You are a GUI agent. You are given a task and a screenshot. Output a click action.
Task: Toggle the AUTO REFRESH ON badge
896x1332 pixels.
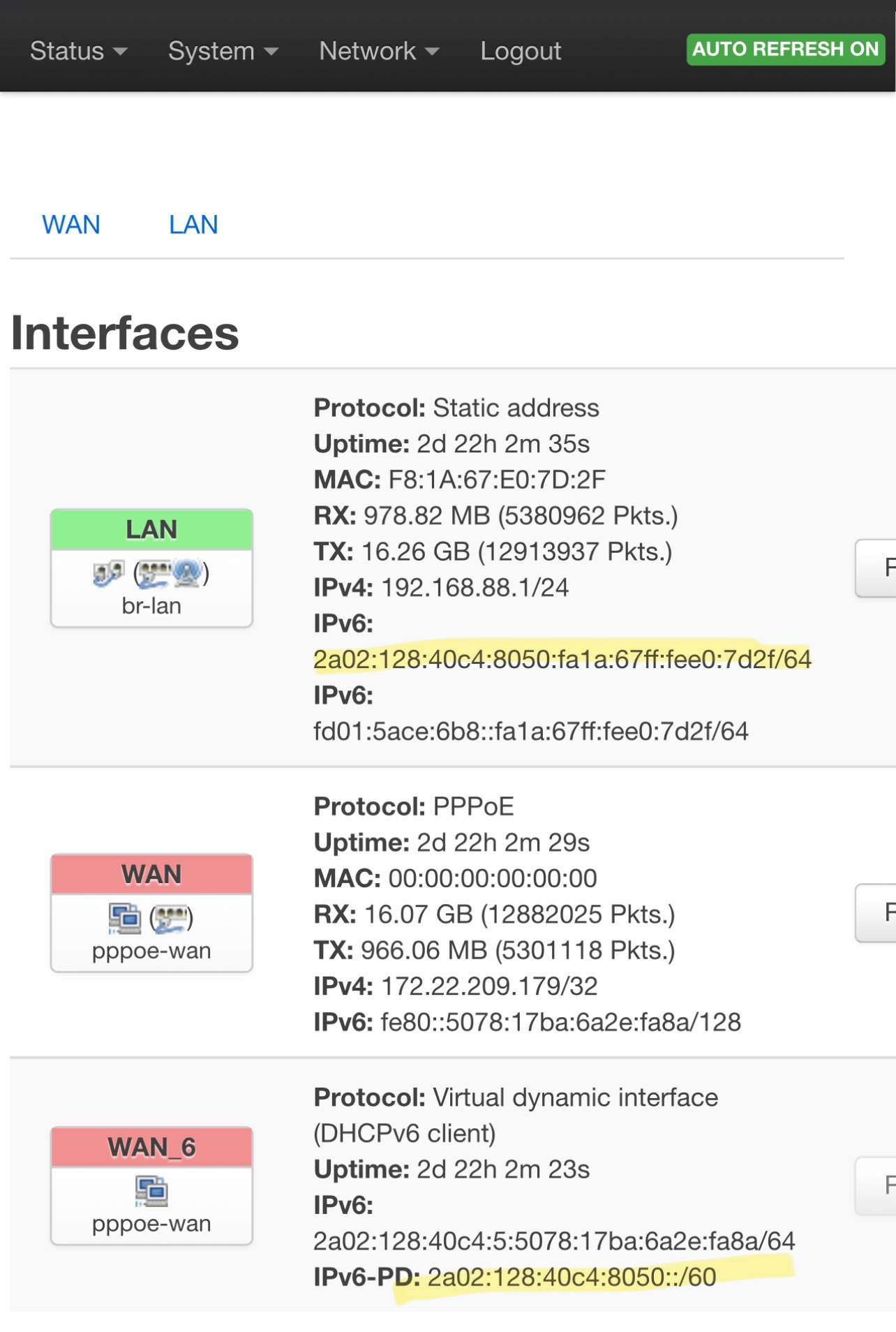[x=785, y=50]
